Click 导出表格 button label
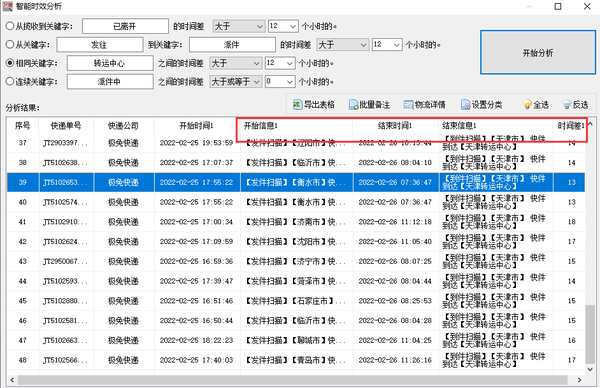This screenshot has width=600, height=388. point(319,104)
